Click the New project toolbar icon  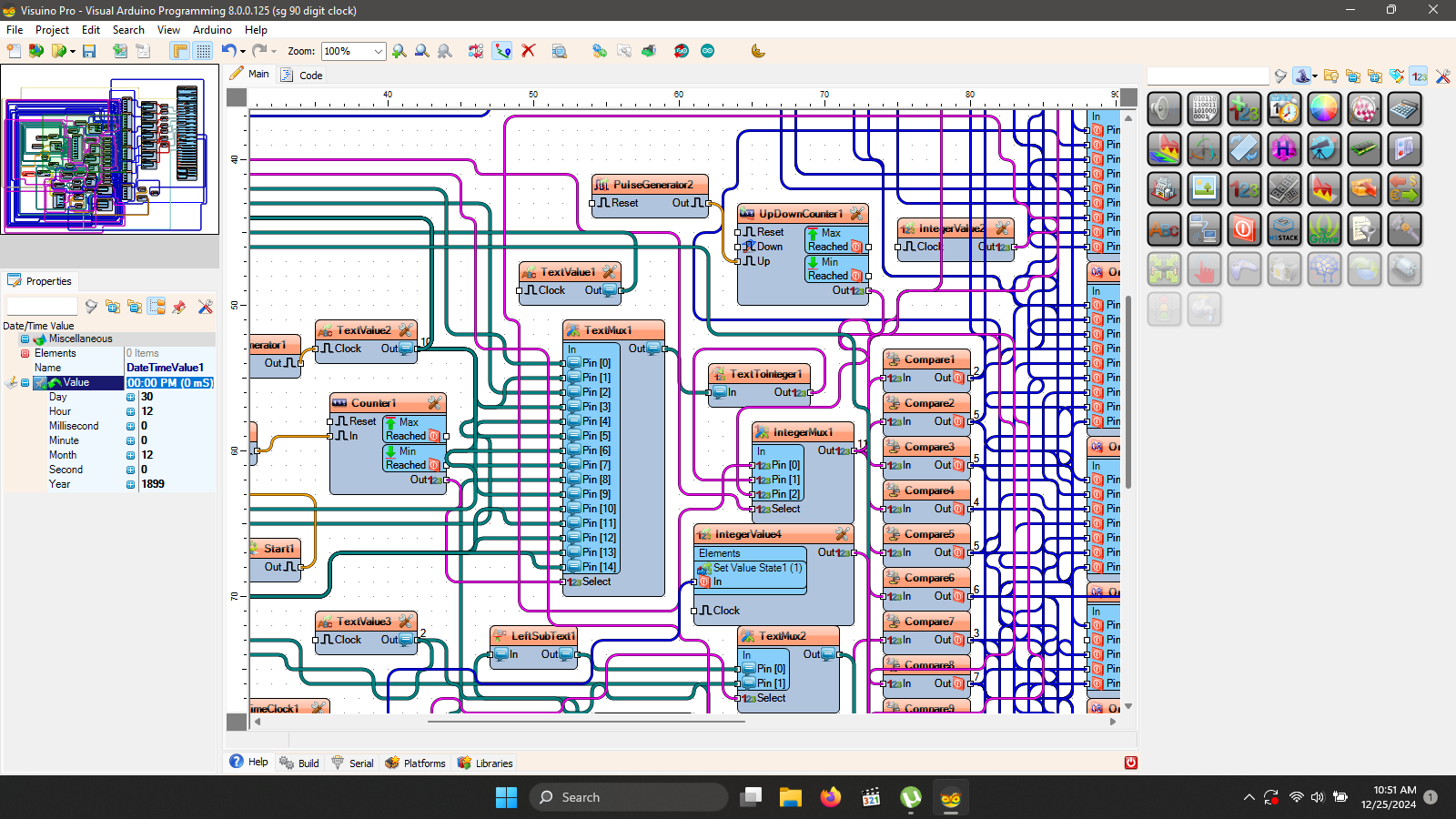(x=15, y=51)
